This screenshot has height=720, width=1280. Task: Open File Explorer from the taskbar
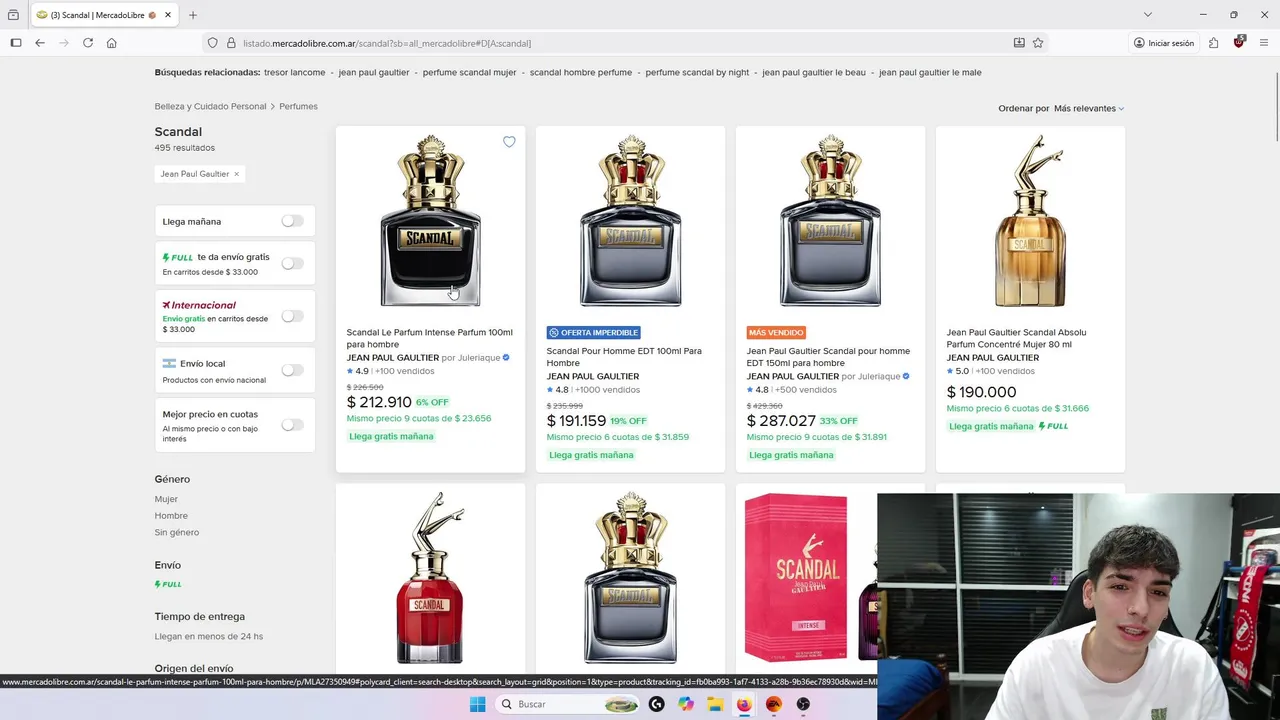click(x=715, y=704)
